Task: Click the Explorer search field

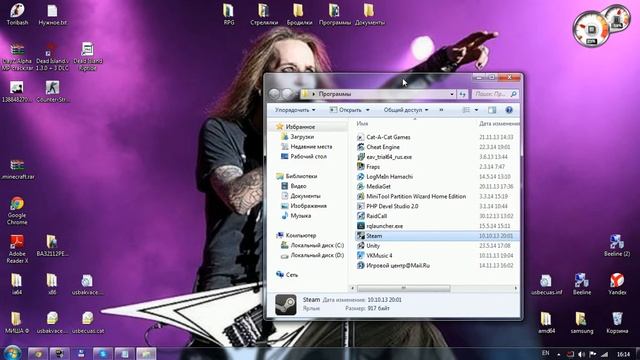Action: click(495, 94)
